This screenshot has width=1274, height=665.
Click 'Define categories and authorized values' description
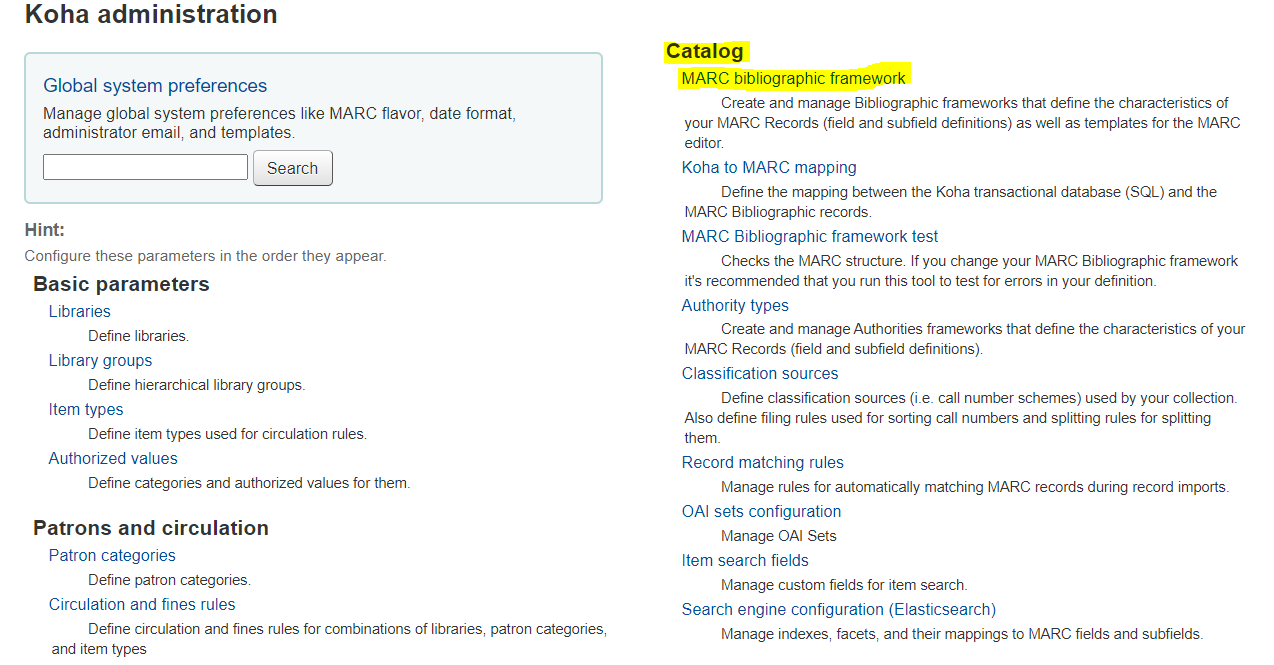tap(249, 483)
